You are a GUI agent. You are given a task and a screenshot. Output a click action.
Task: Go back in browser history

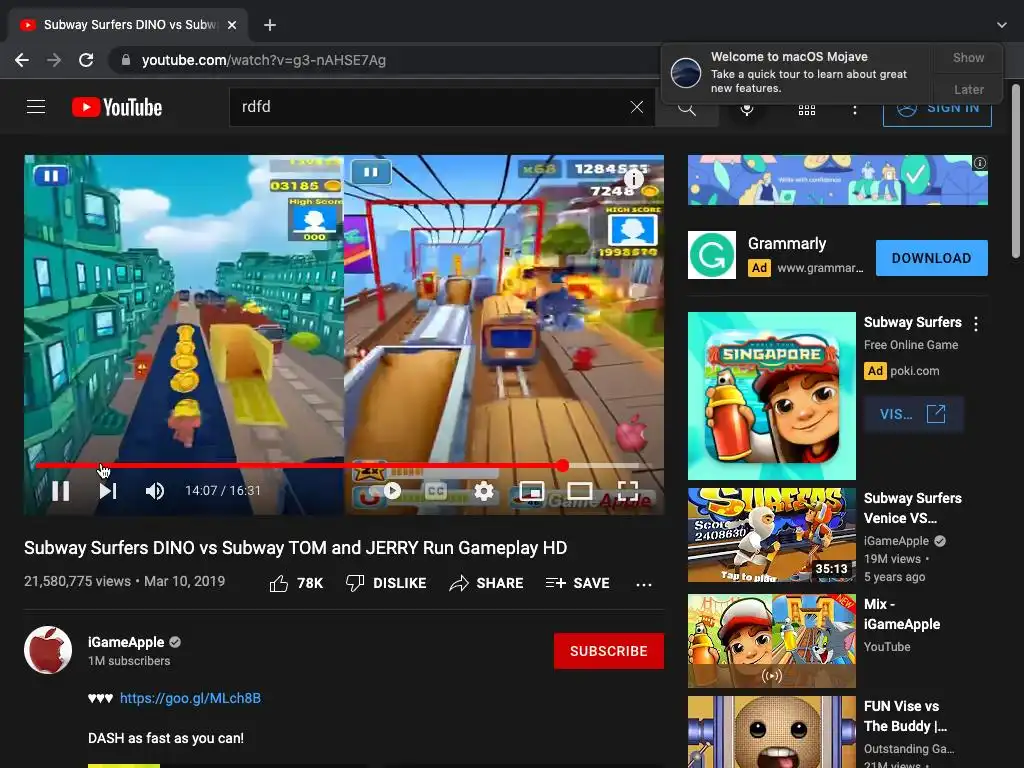click(x=22, y=60)
